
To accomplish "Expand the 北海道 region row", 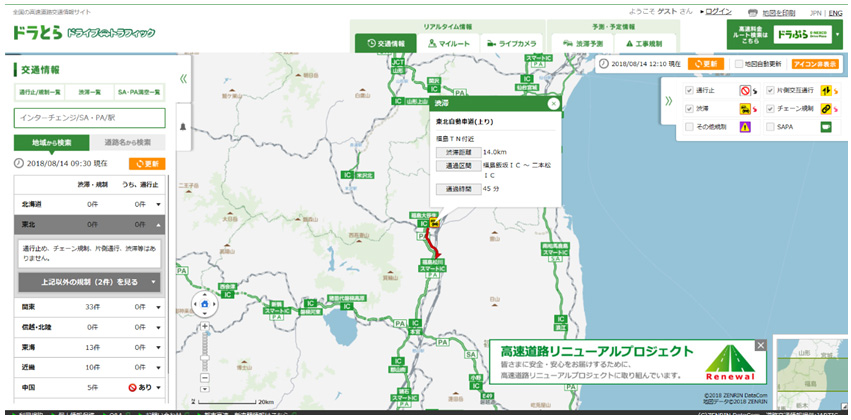I will click(x=157, y=204).
